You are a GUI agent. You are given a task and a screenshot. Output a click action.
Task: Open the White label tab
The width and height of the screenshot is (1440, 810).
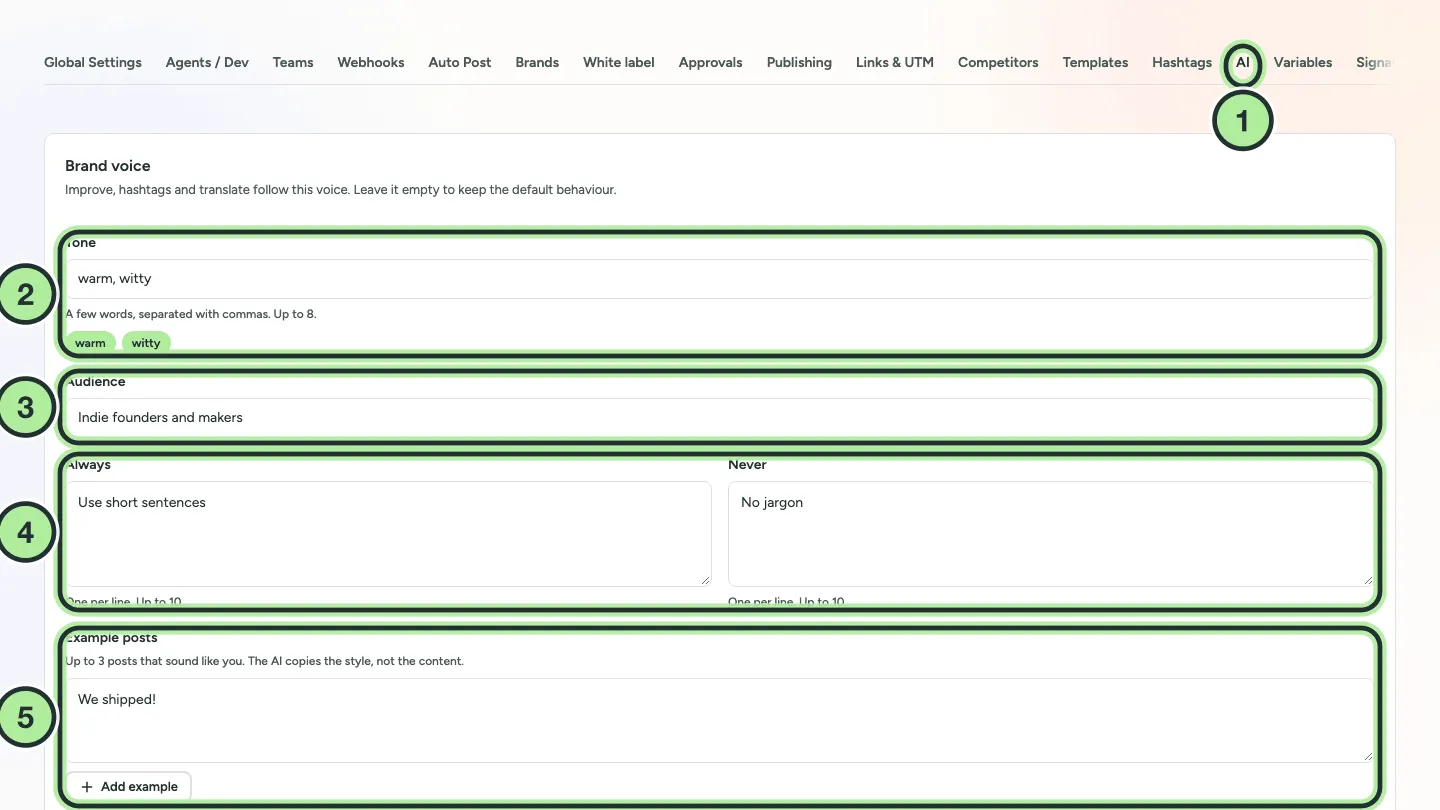(x=619, y=62)
